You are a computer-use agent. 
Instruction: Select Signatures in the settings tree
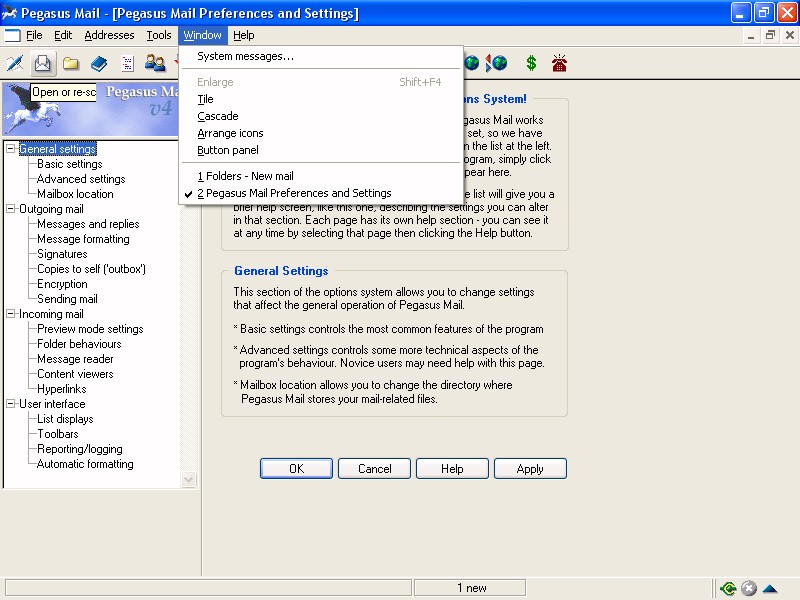coord(62,254)
